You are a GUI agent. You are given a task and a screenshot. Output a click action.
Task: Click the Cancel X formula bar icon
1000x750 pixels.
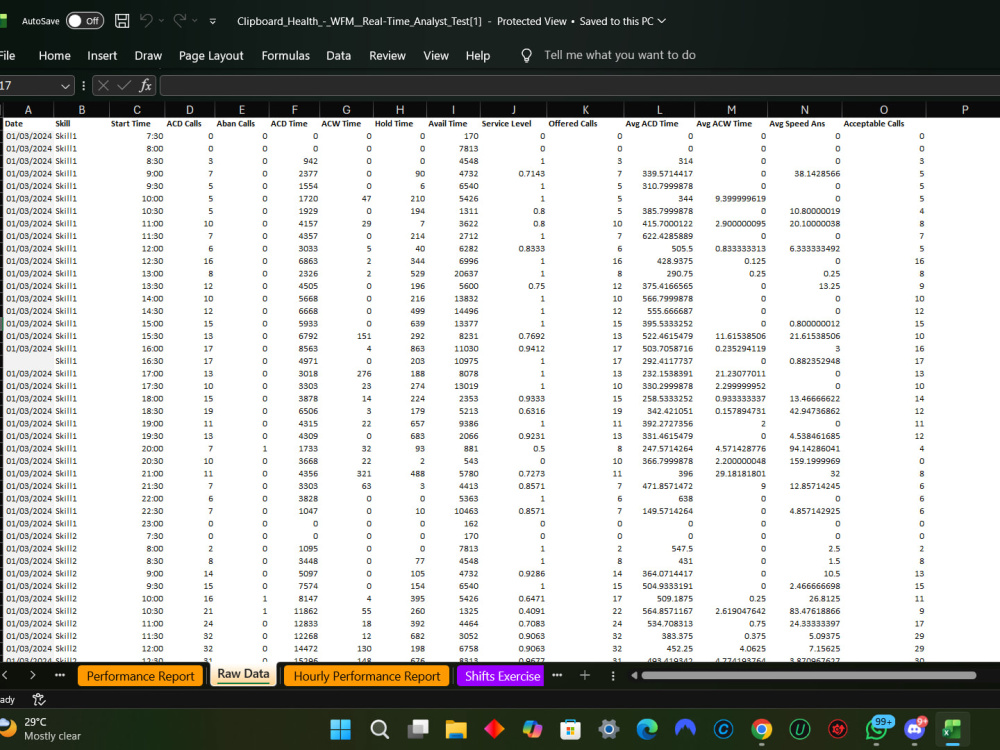(x=103, y=85)
